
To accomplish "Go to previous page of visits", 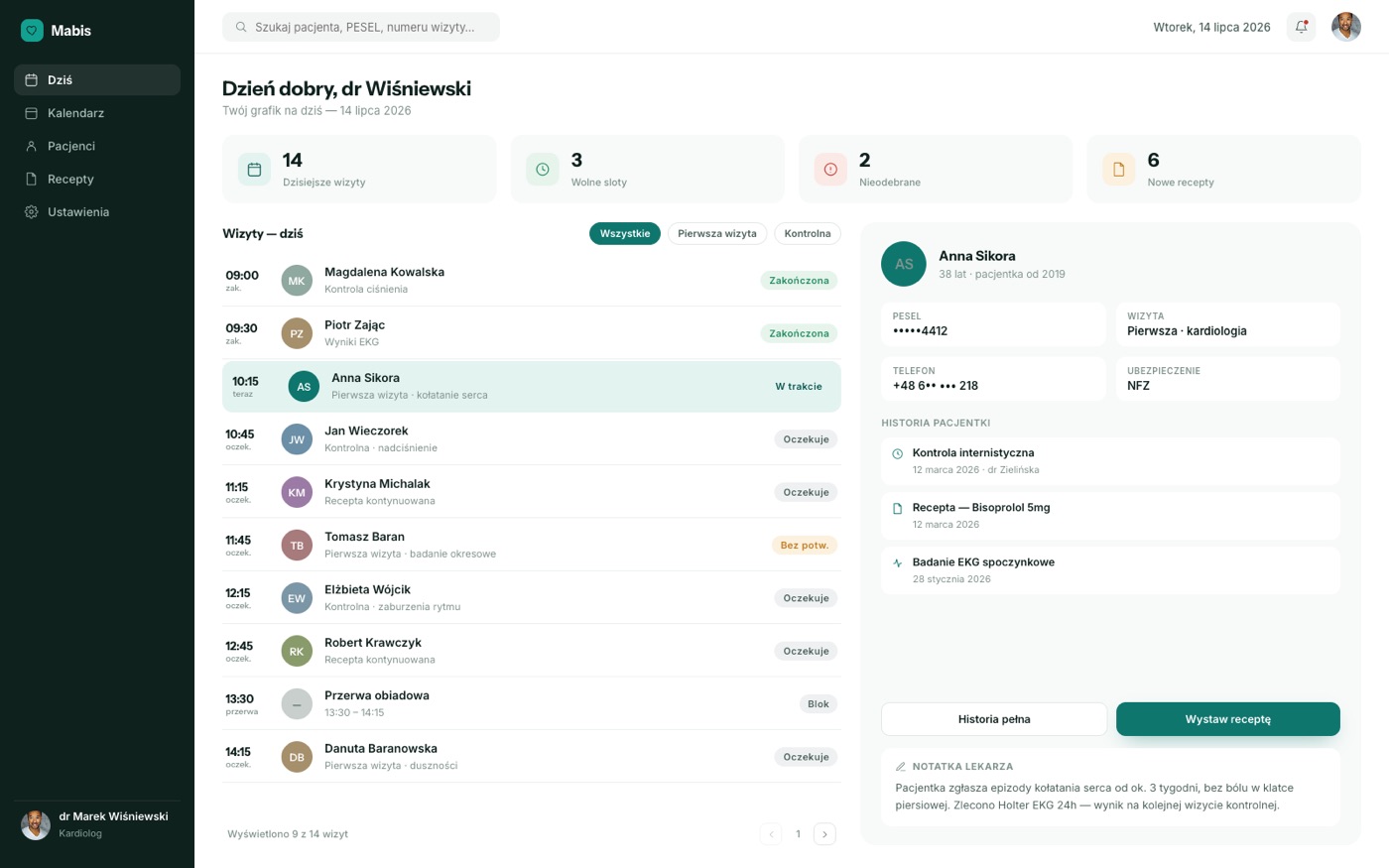I will tap(771, 834).
